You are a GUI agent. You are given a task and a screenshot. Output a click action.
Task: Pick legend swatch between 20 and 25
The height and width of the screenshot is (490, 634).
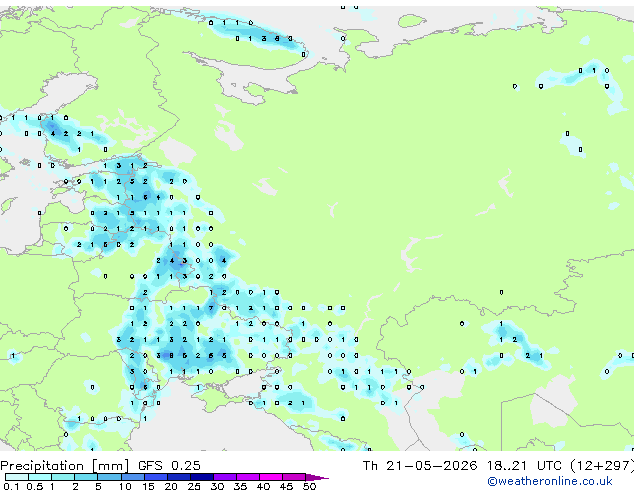pyautogui.click(x=178, y=477)
